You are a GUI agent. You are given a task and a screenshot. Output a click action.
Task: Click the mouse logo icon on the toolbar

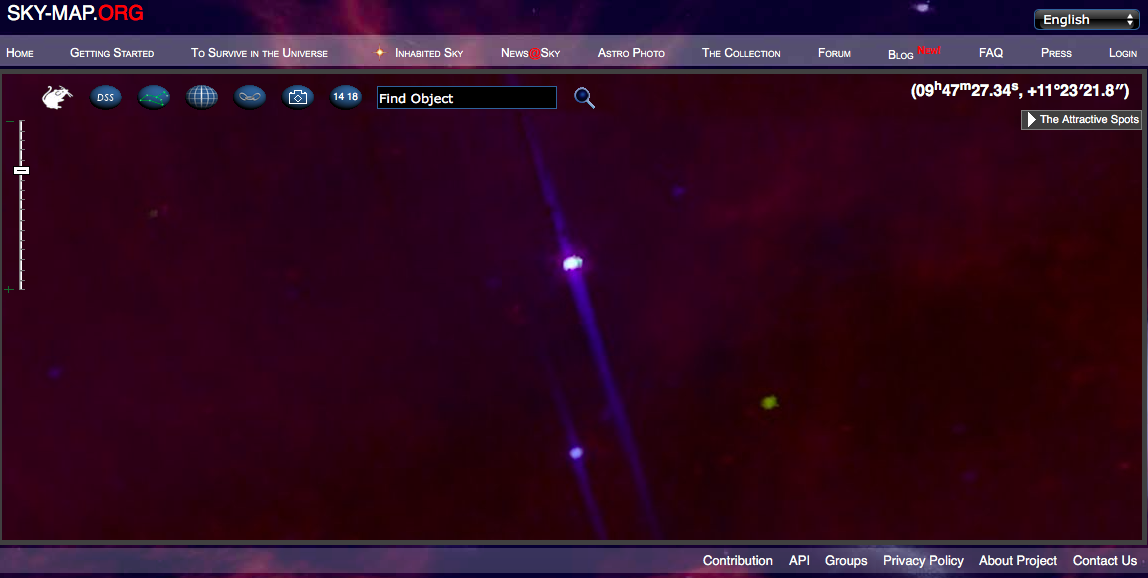point(57,95)
